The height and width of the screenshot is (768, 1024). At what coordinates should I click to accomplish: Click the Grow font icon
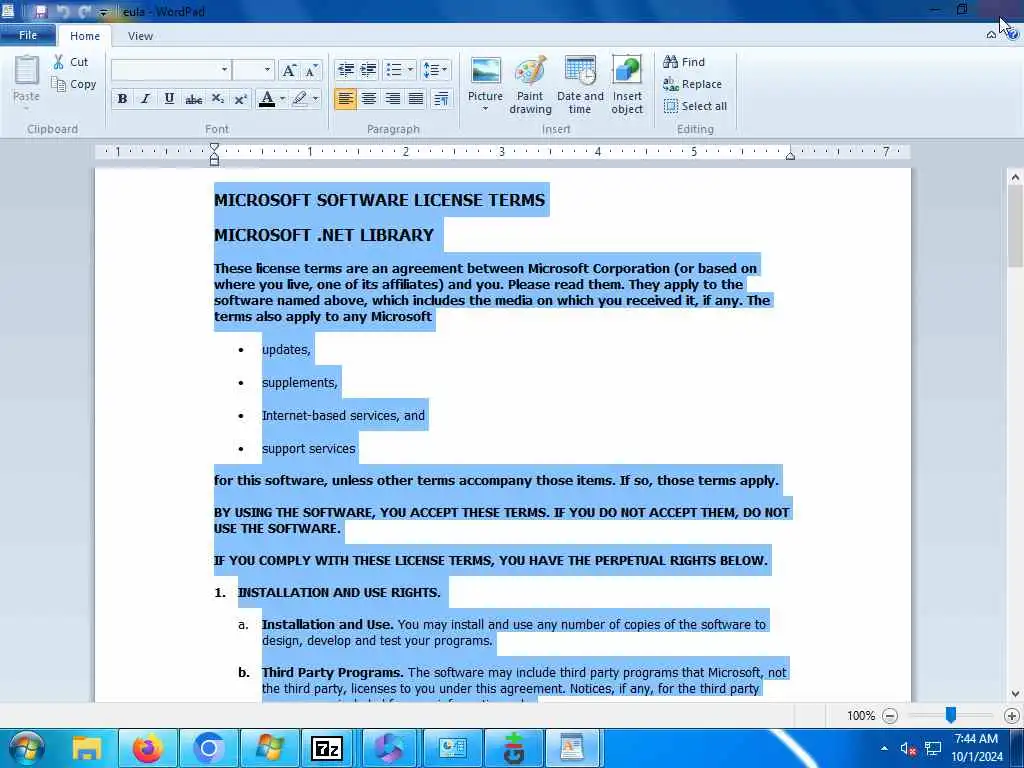tap(289, 70)
